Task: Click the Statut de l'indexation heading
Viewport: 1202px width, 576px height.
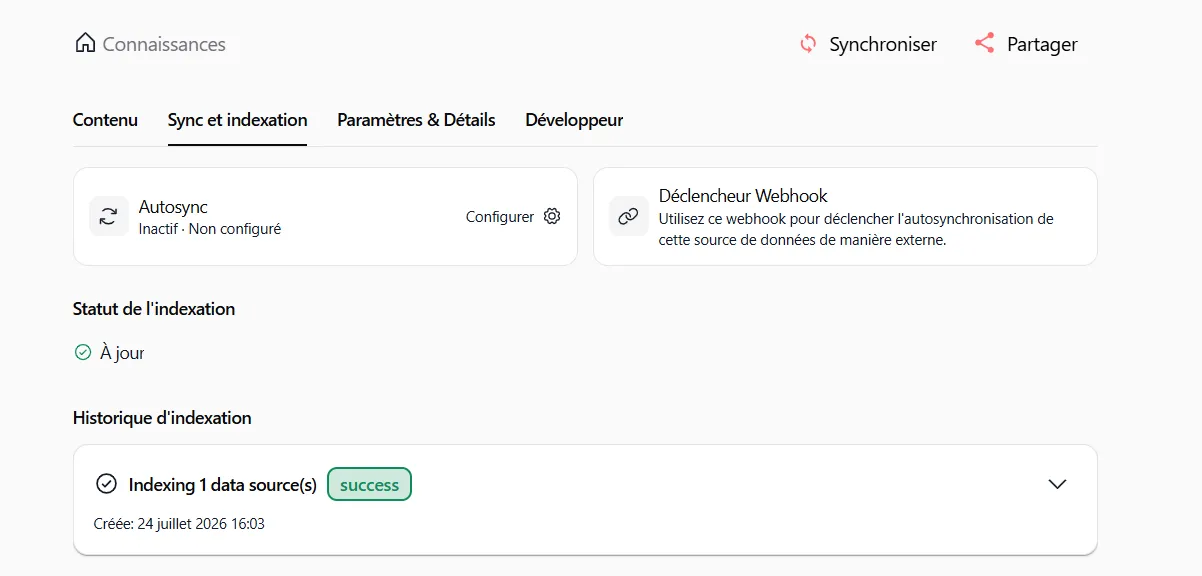Action: tap(154, 309)
